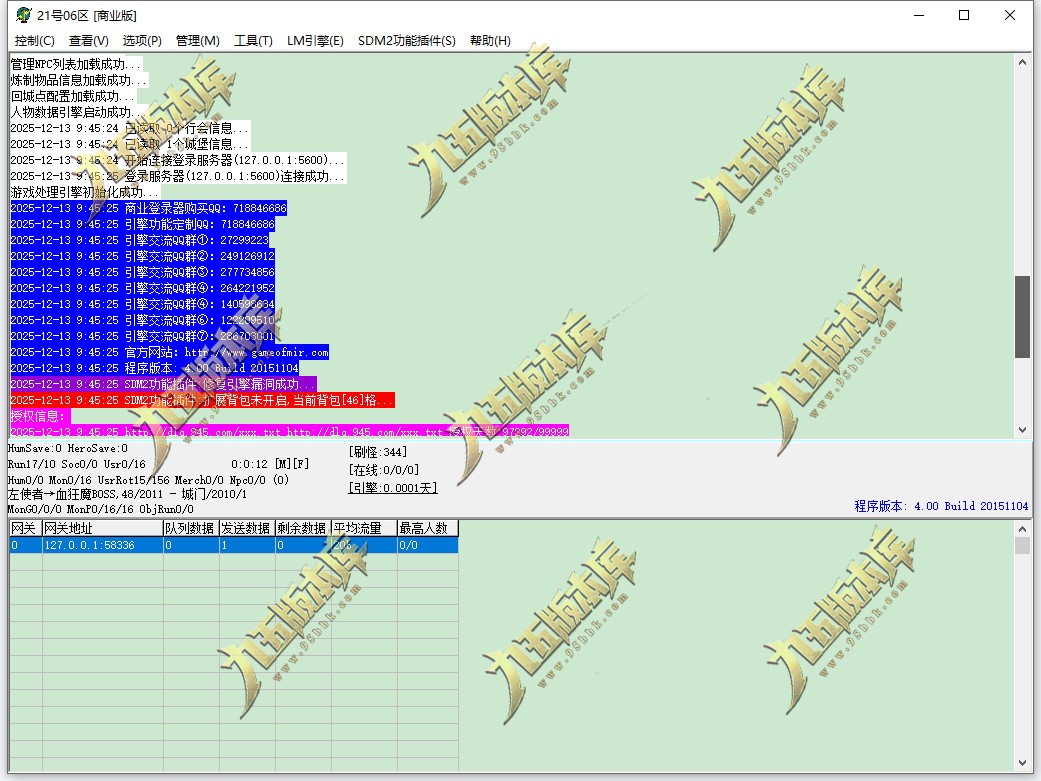This screenshot has width=1041, height=781.
Task: Click the app icon in title bar
Action: (23, 15)
